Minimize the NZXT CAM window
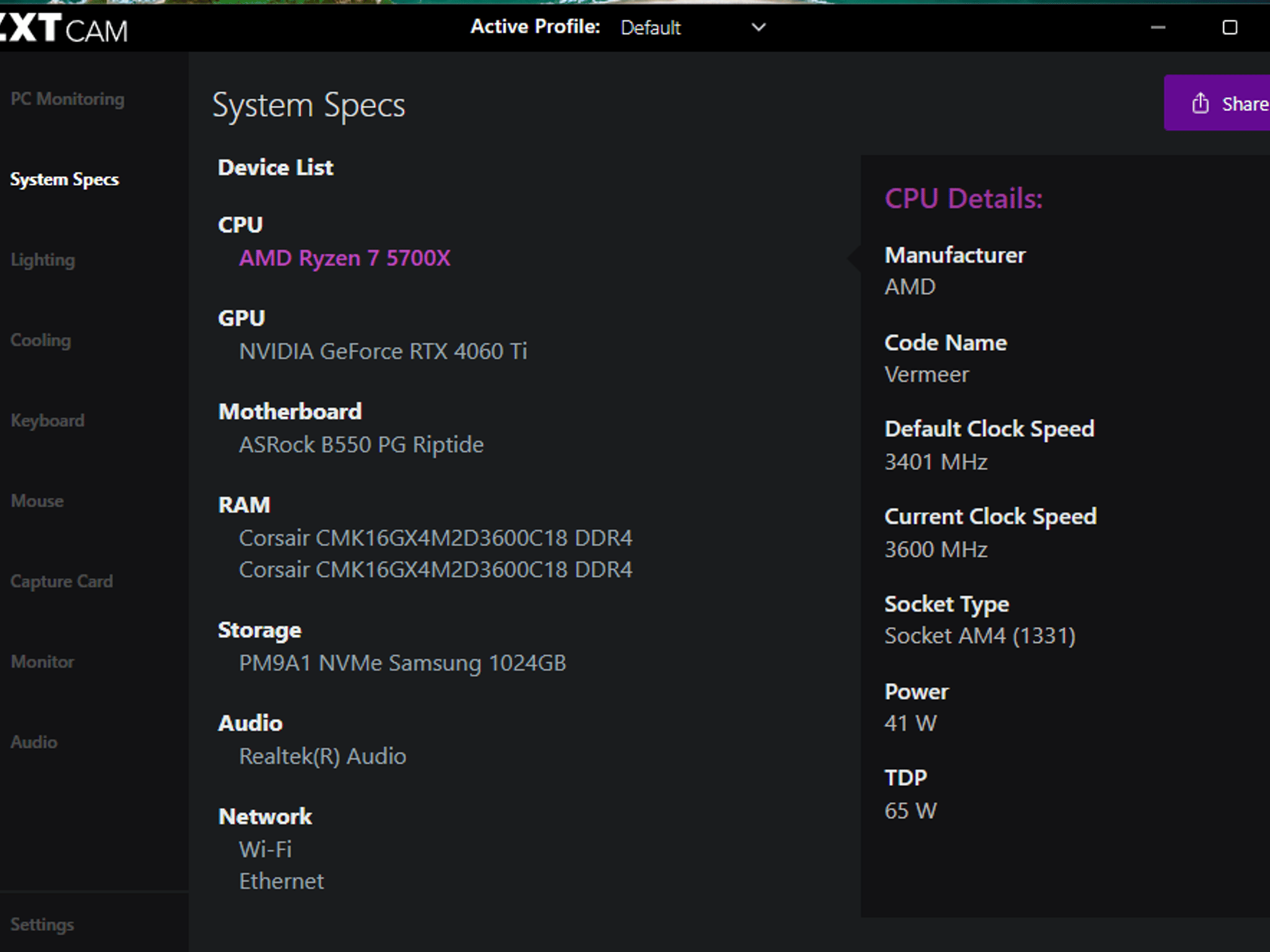Image resolution: width=1270 pixels, height=952 pixels. click(x=1158, y=27)
